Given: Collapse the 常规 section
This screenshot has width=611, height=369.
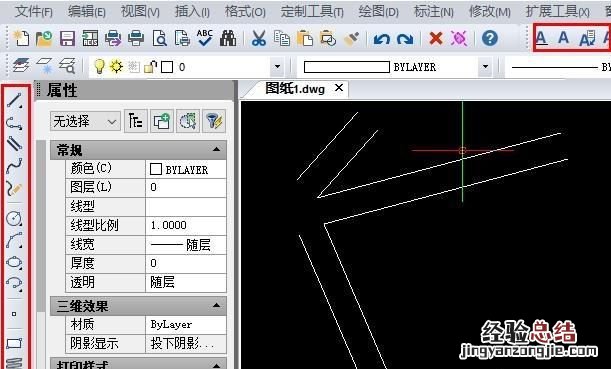Looking at the screenshot, I should click(x=216, y=150).
